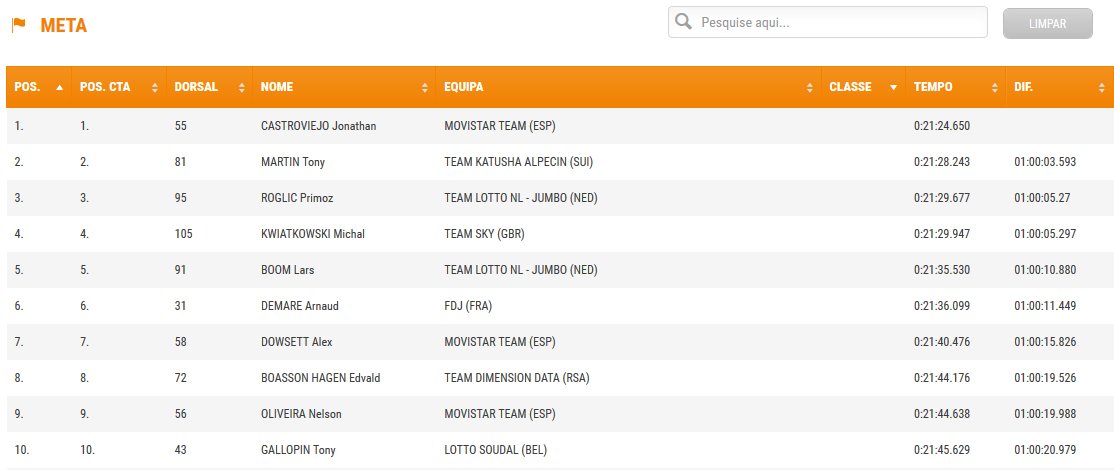Click the sort arrows icon in TEMPO header
This screenshot has width=1114, height=470.
coord(995,88)
